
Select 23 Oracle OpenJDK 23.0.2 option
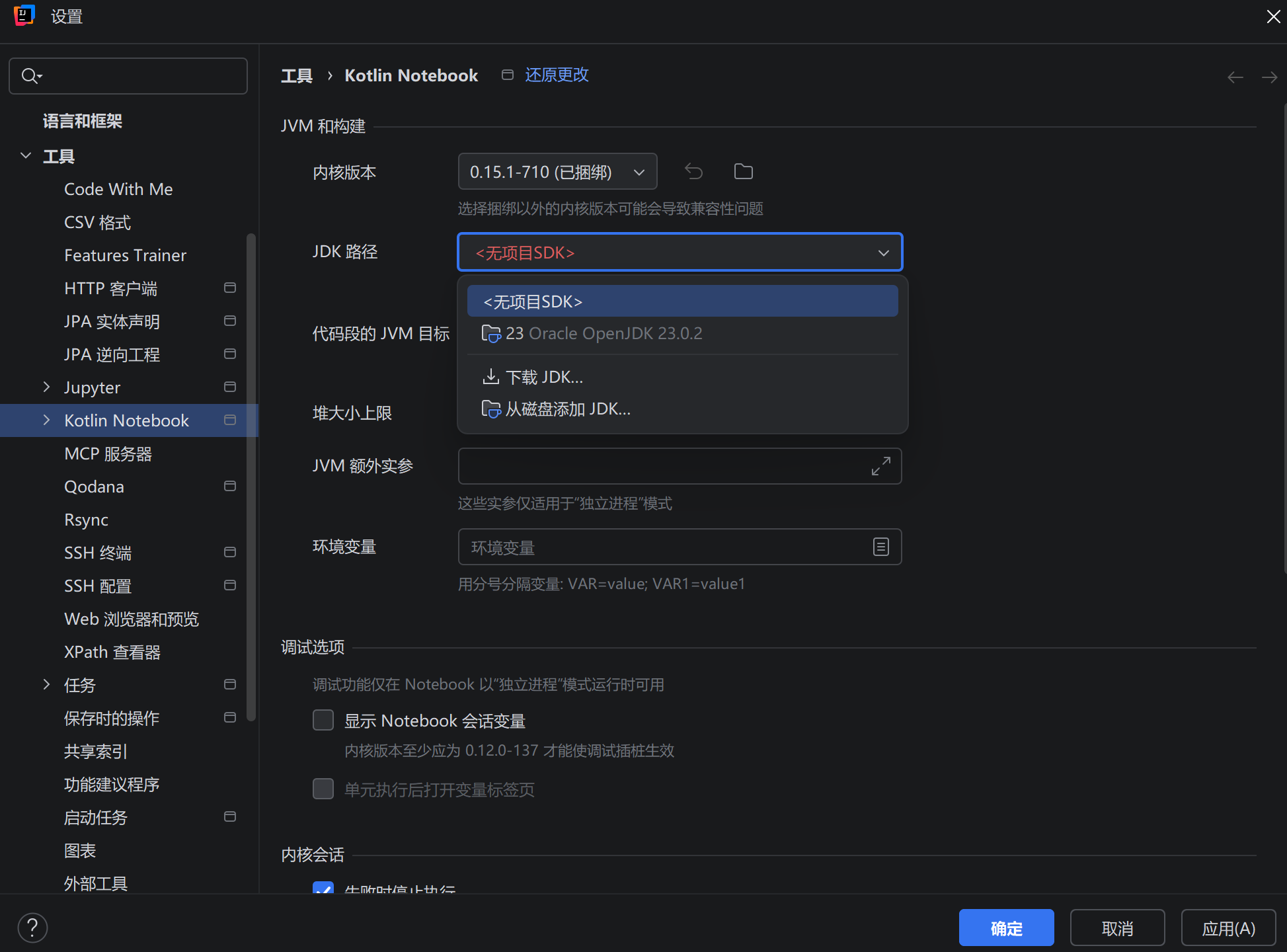[604, 333]
